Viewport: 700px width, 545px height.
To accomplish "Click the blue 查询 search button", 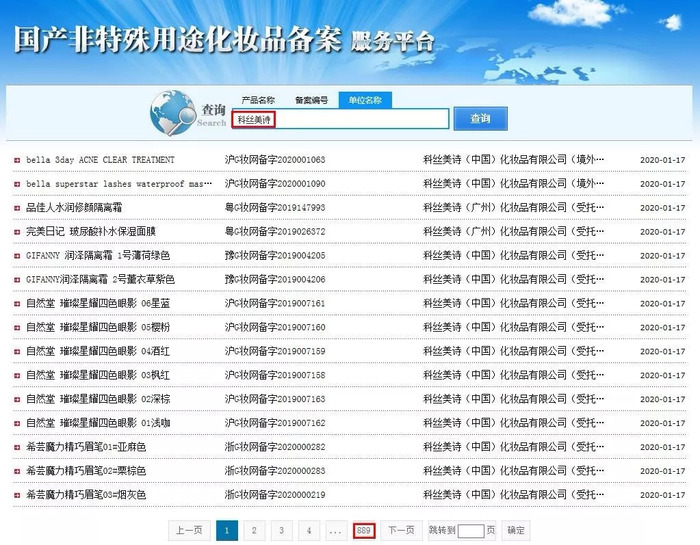I will point(480,118).
